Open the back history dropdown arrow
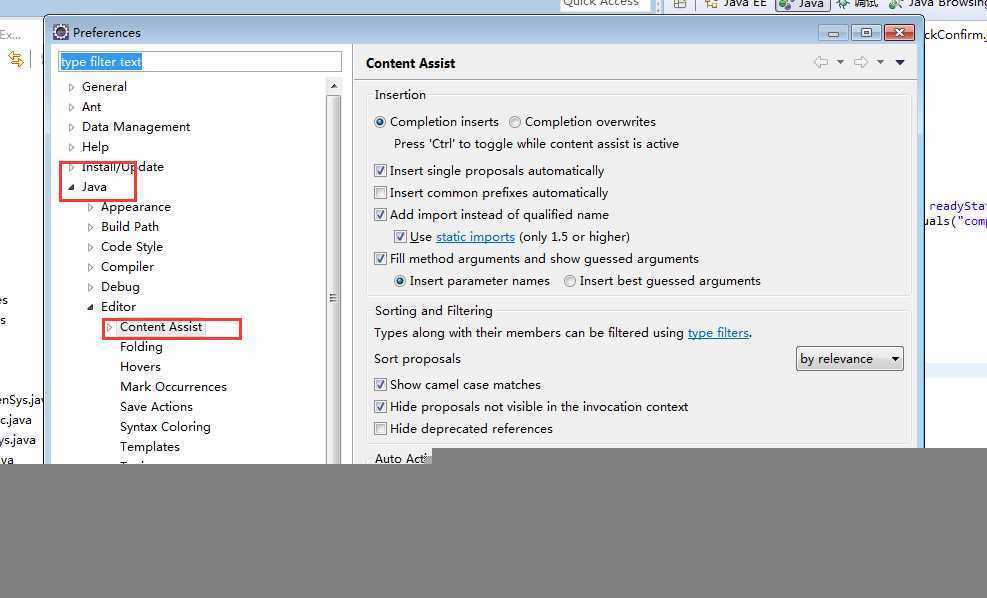Viewport: 987px width, 598px height. pyautogui.click(x=840, y=62)
